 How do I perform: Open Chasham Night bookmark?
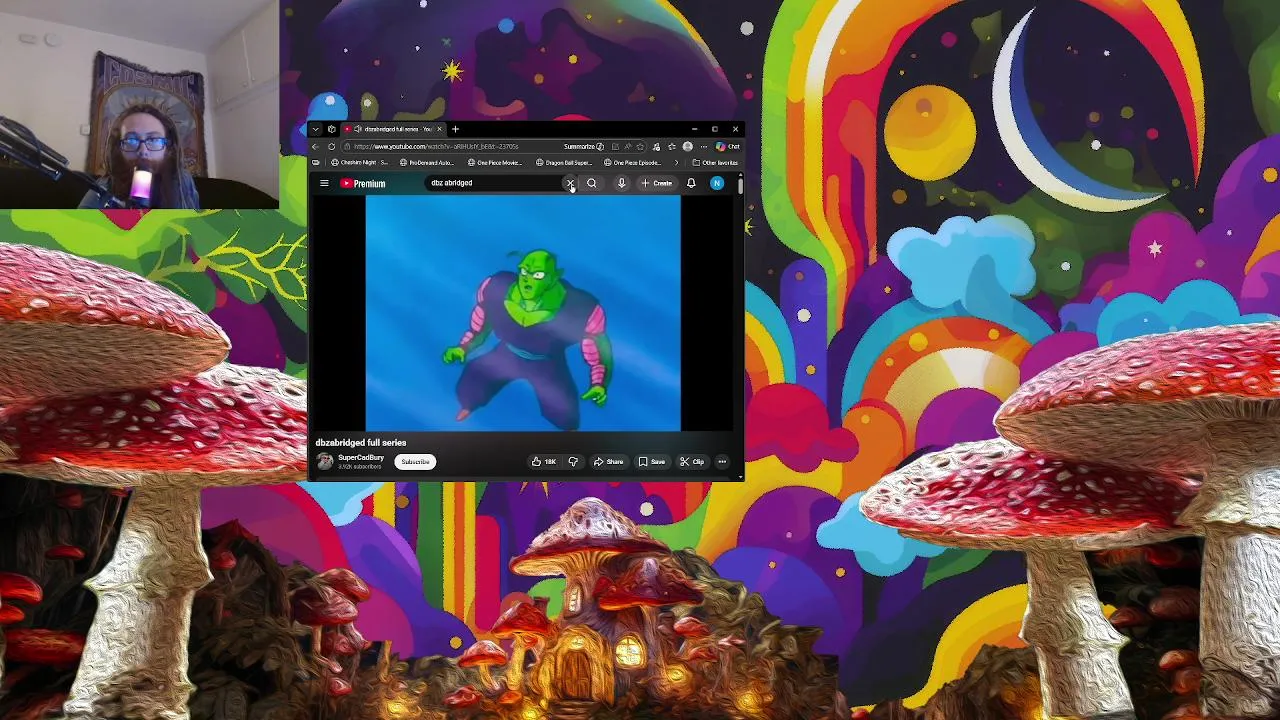360,162
